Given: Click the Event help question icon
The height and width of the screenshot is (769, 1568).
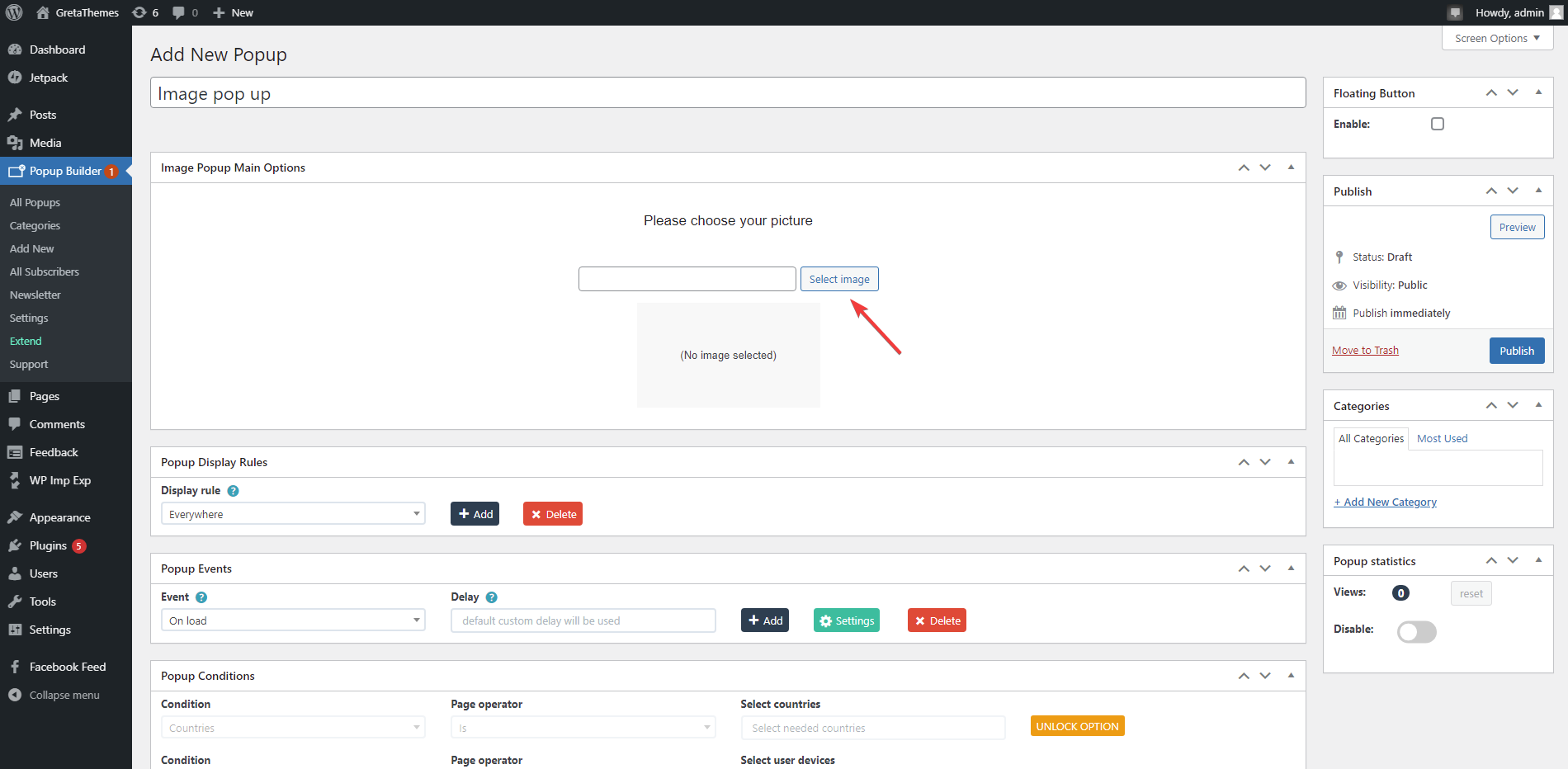Looking at the screenshot, I should [201, 597].
